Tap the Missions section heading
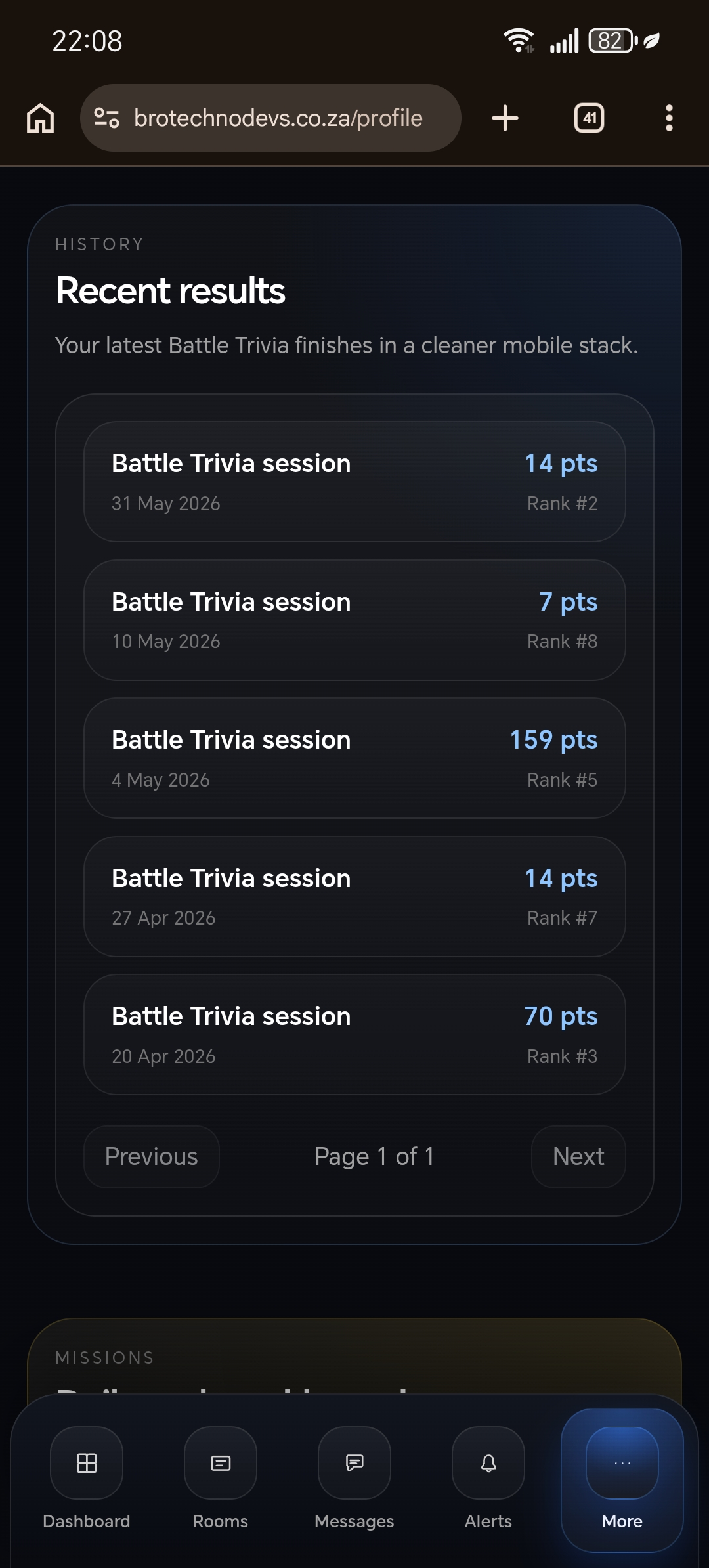 pyautogui.click(x=105, y=1357)
